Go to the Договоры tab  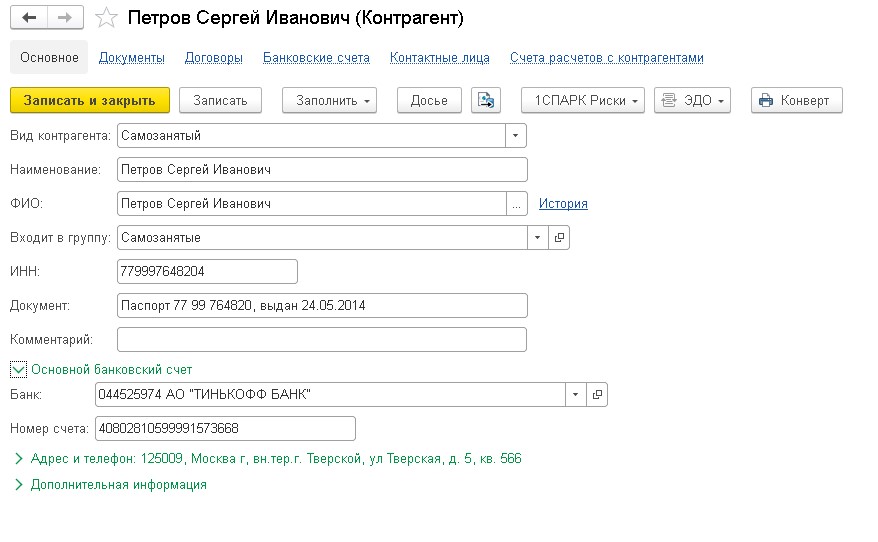(x=214, y=58)
